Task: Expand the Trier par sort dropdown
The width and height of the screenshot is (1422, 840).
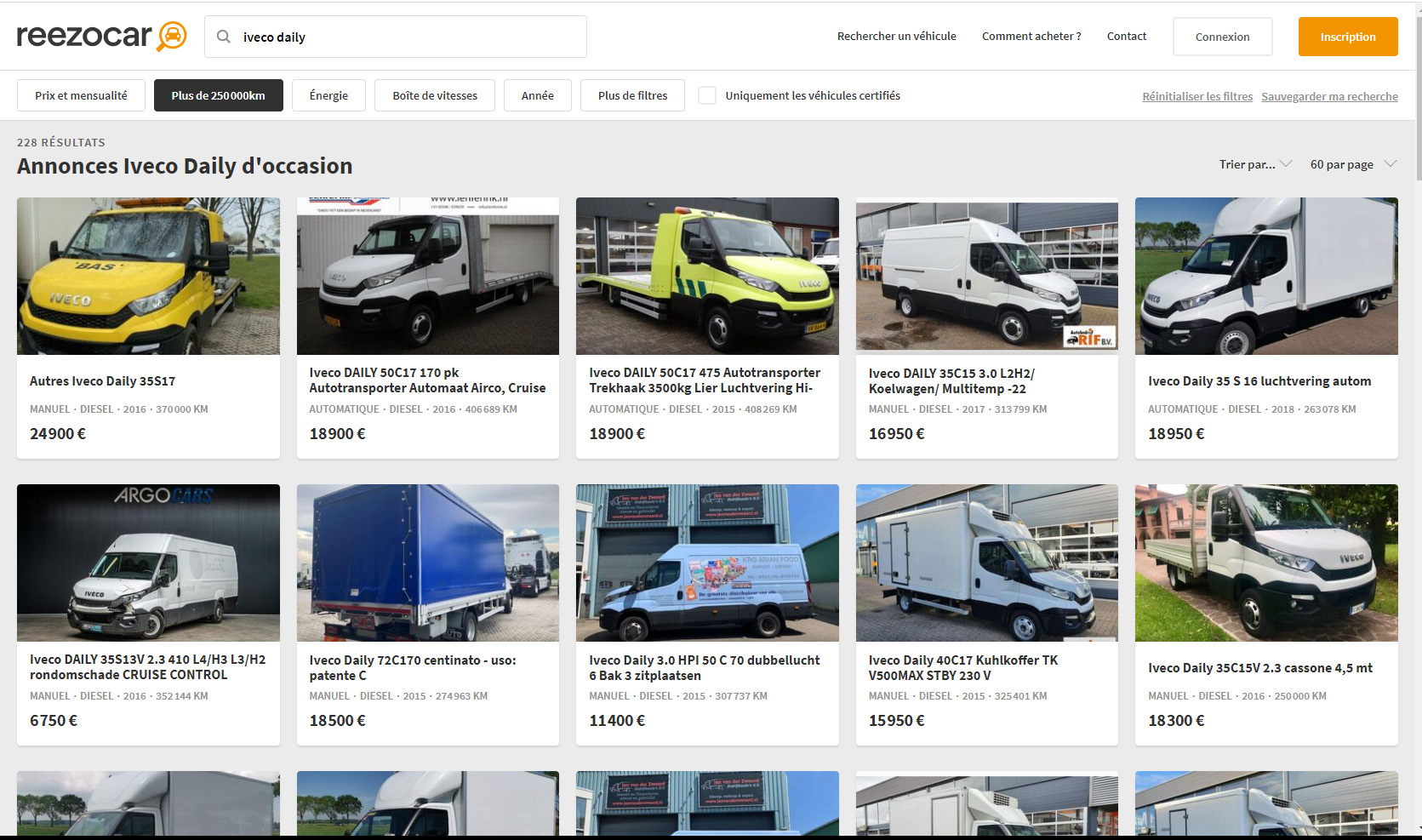Action: [x=1254, y=164]
